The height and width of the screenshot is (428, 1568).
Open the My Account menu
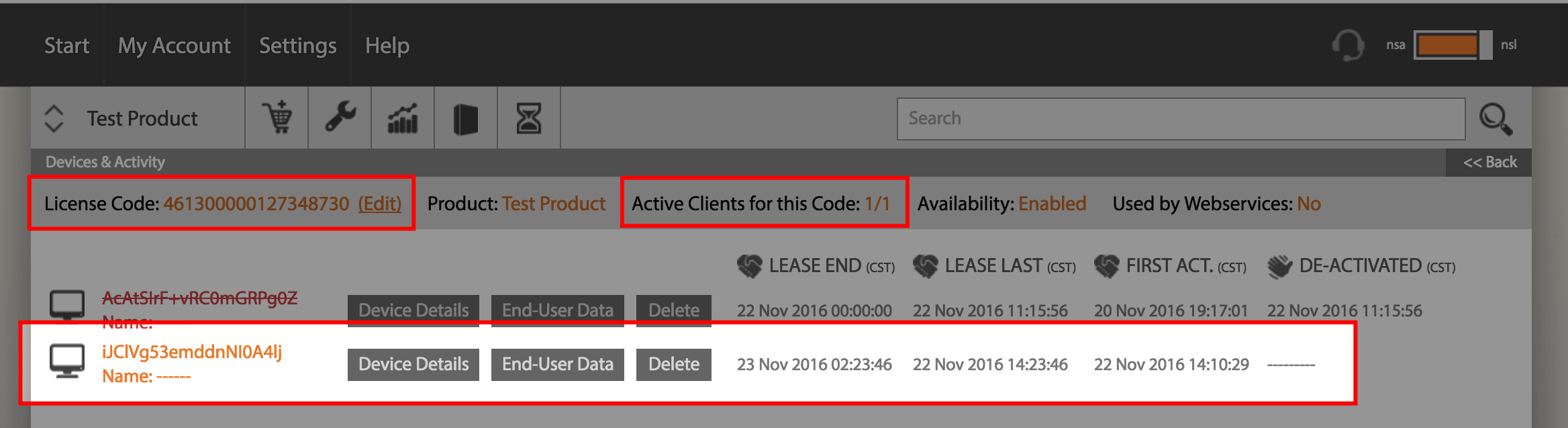tap(175, 45)
